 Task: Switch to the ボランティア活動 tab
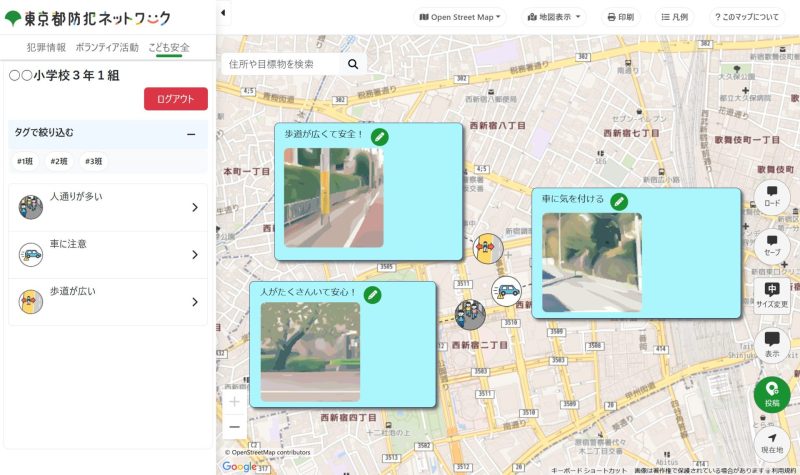click(x=107, y=47)
